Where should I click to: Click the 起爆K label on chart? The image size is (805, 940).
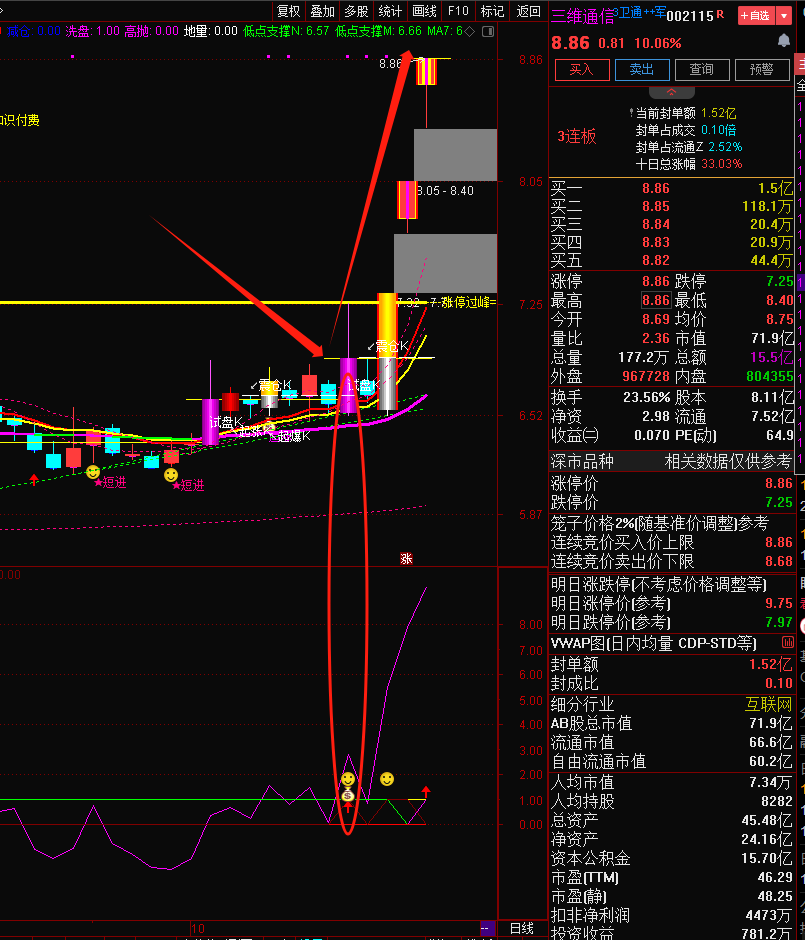pyautogui.click(x=294, y=436)
